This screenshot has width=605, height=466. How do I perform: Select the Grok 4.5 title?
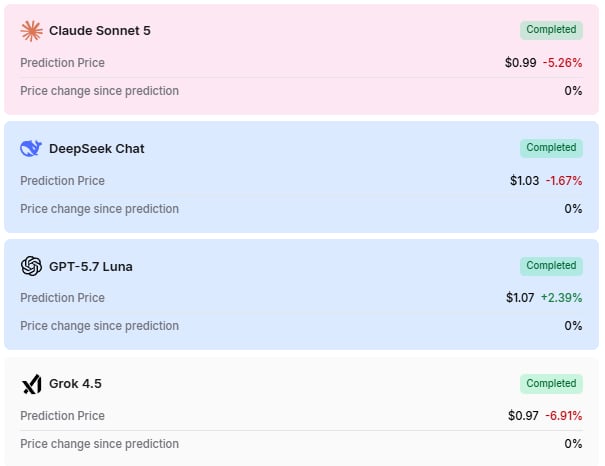coord(75,384)
